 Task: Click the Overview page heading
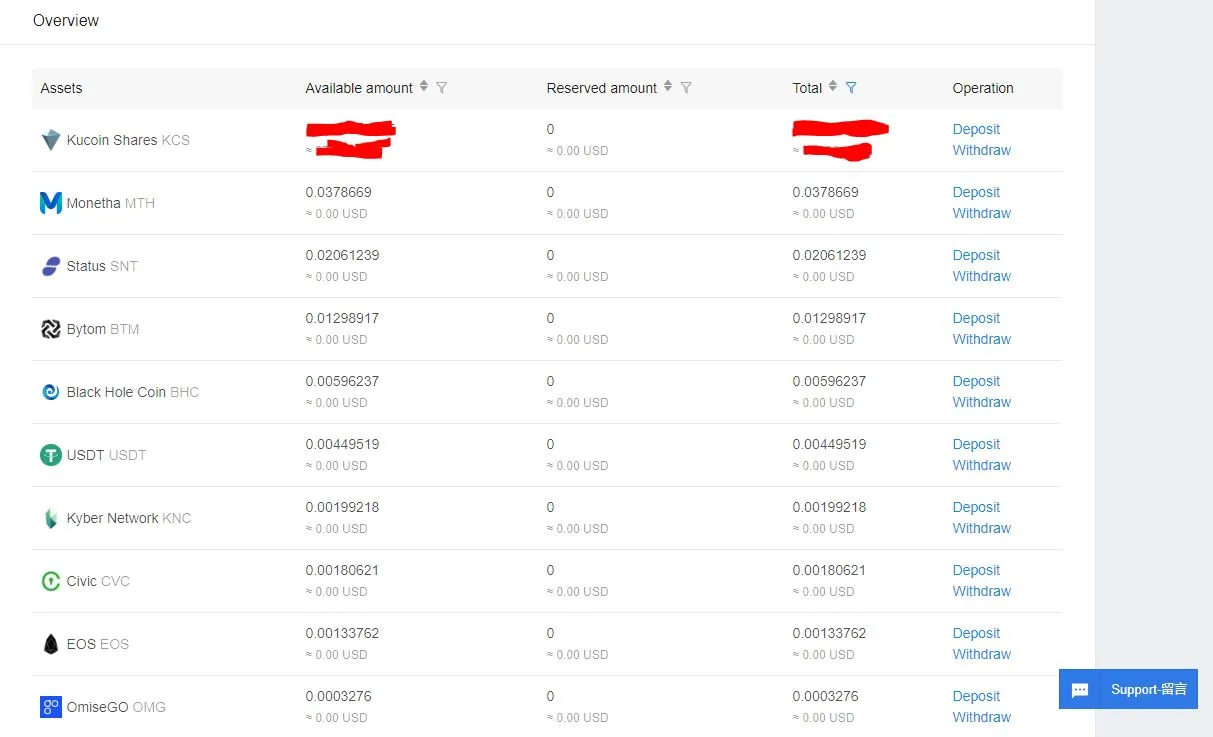click(66, 20)
